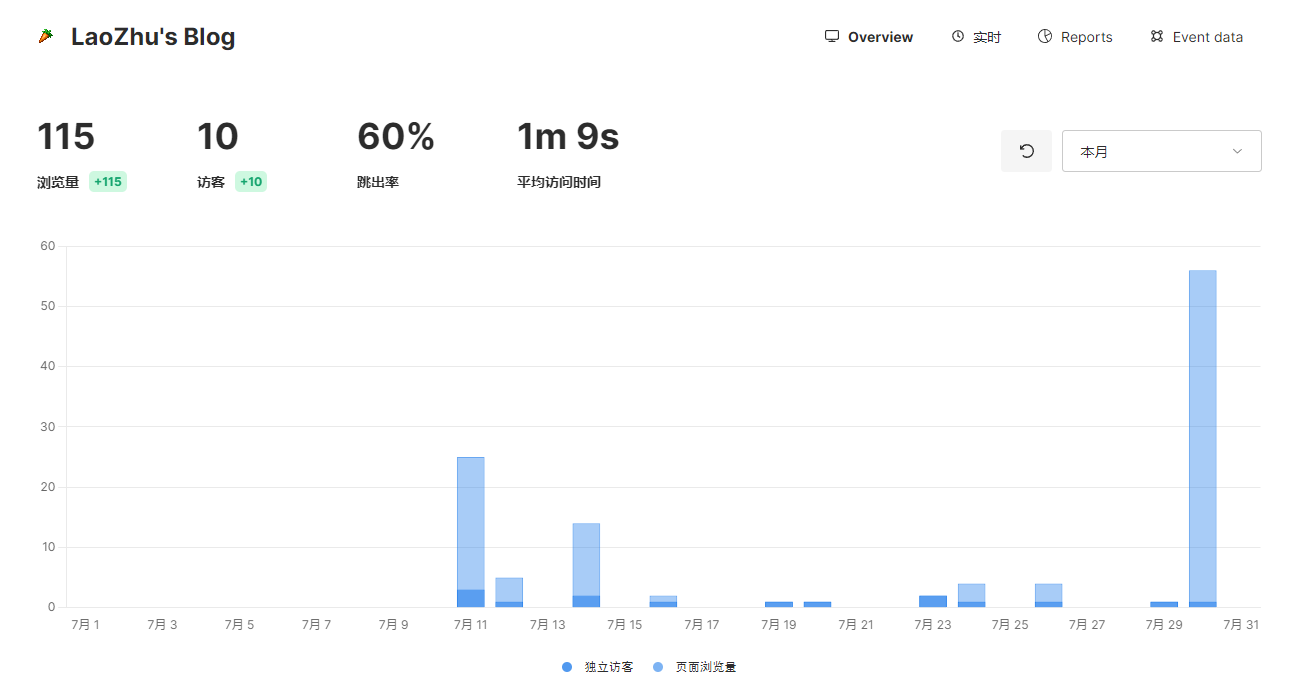The width and height of the screenshot is (1299, 689).
Task: Click the 7月 12 bar in chart
Action: click(x=509, y=592)
